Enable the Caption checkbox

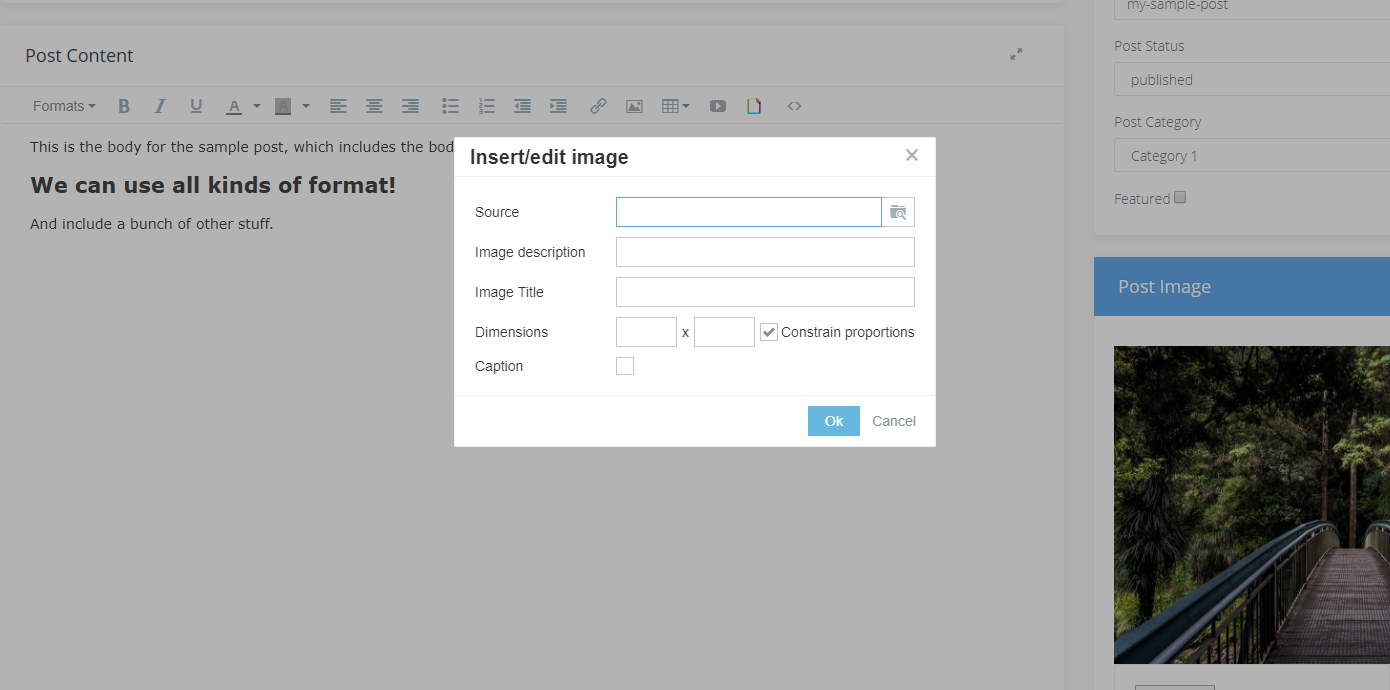(625, 366)
